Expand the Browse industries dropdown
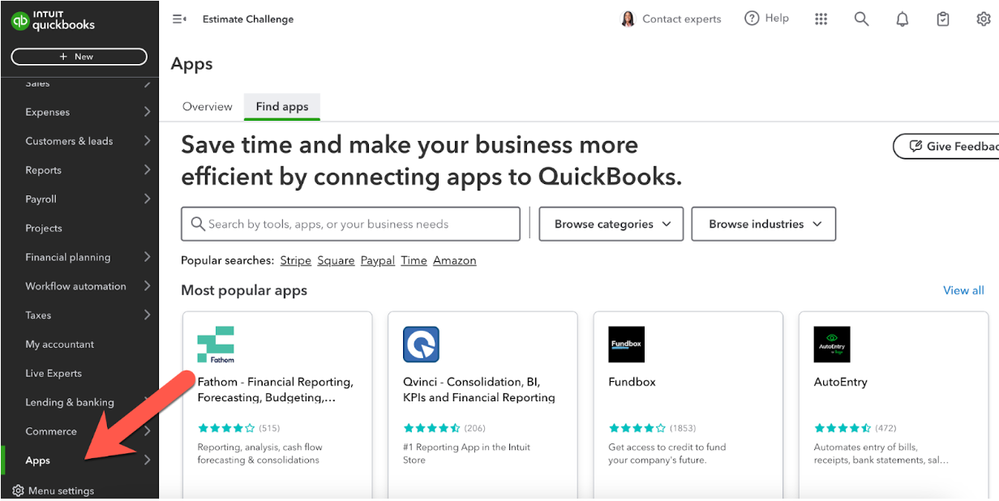The image size is (999, 501). pyautogui.click(x=763, y=224)
